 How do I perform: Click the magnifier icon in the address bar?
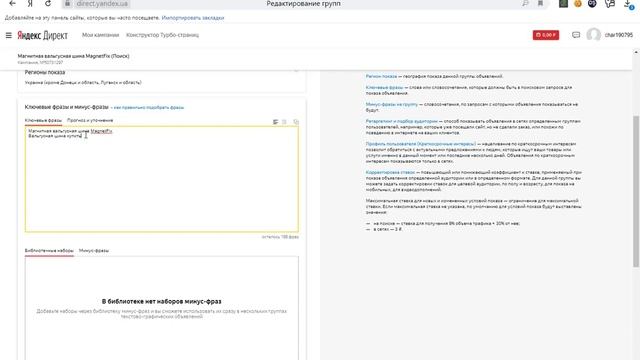click(525, 3)
